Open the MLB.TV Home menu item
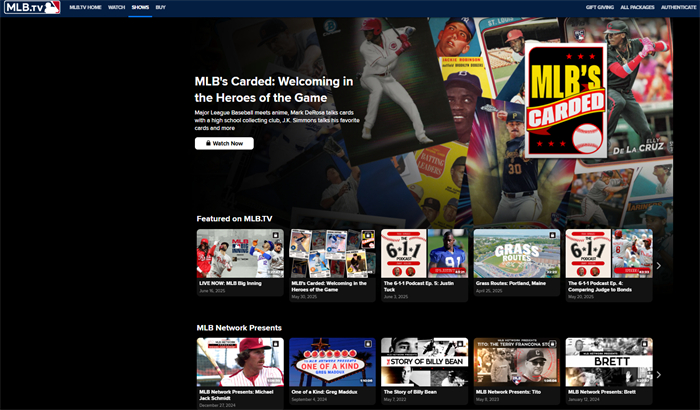The width and height of the screenshot is (700, 410). (x=85, y=8)
